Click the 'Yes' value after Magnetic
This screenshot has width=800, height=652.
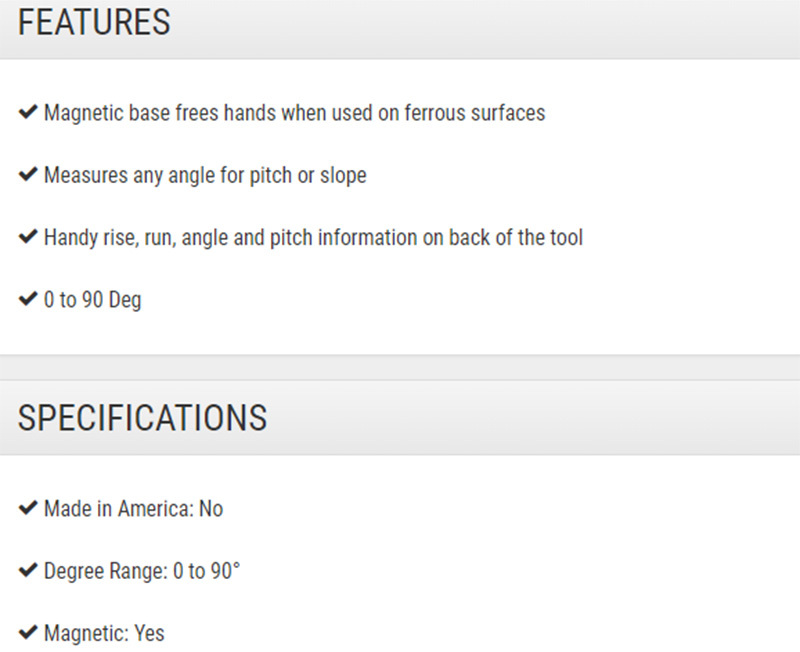(x=149, y=634)
